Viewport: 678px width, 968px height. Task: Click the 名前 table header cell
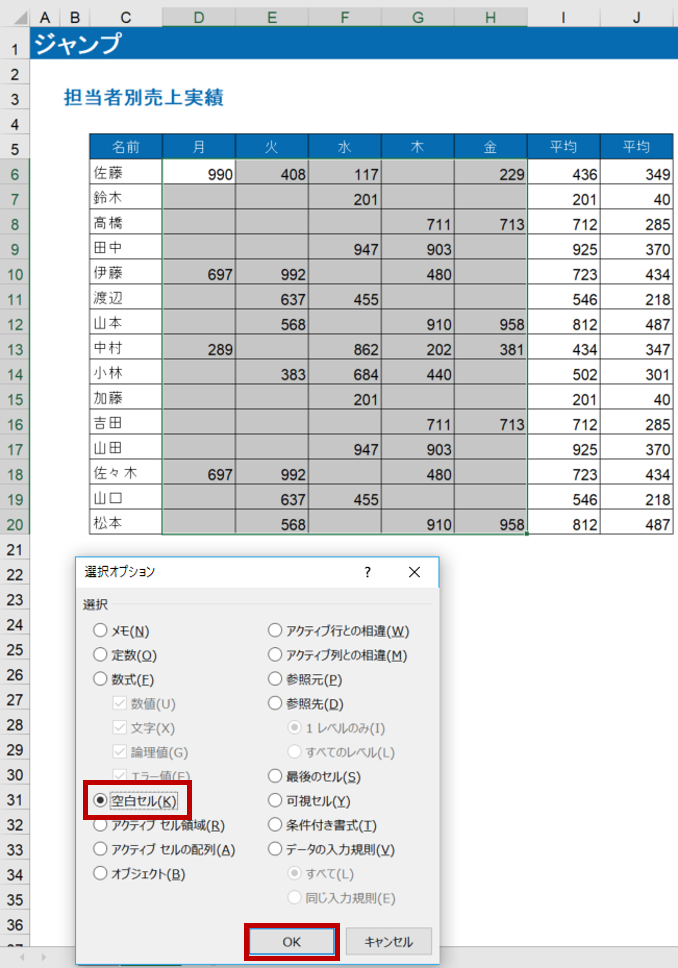[x=125, y=147]
